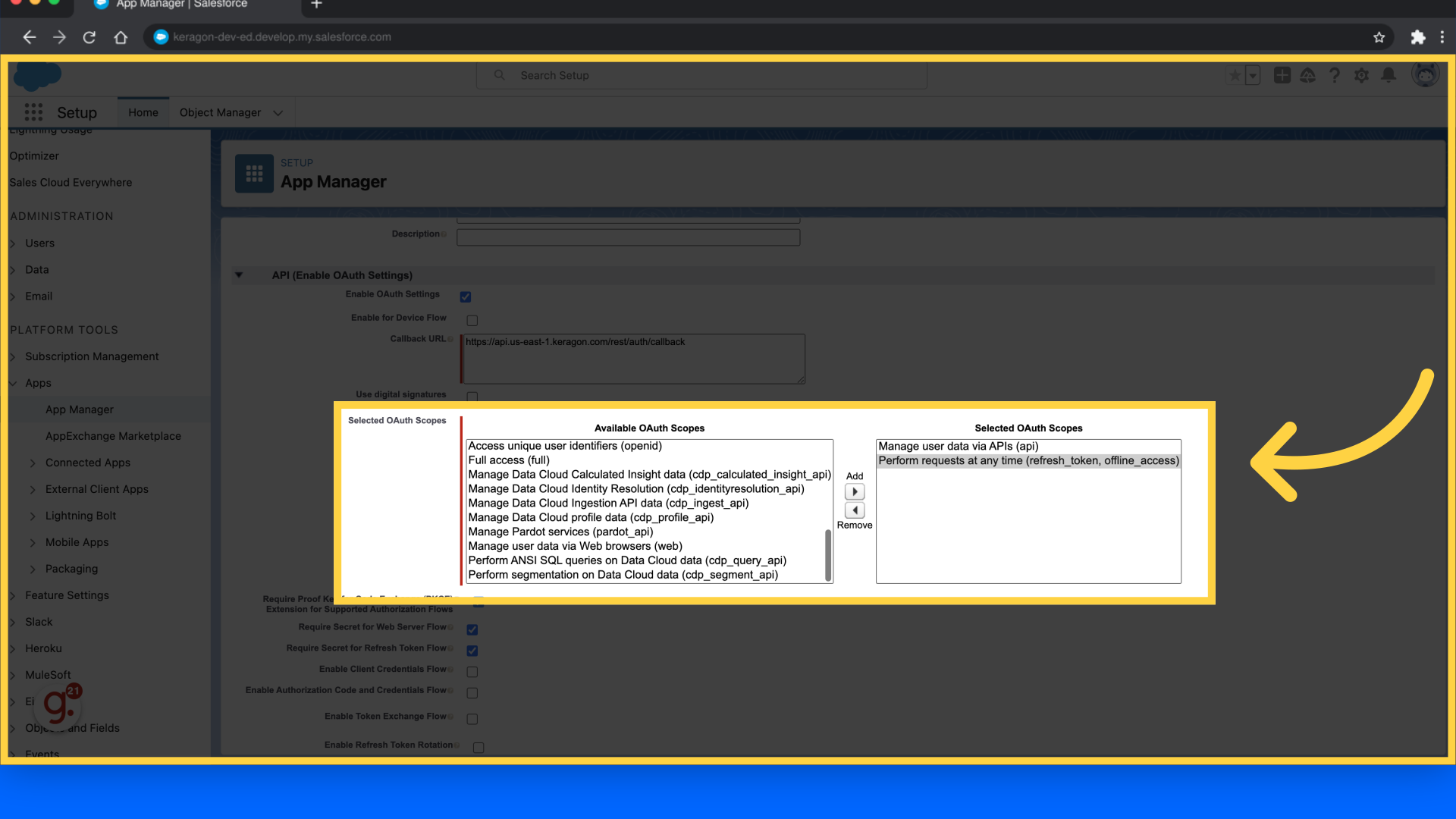Enable Authorization Code and Credentials Flow checkbox

click(x=472, y=693)
